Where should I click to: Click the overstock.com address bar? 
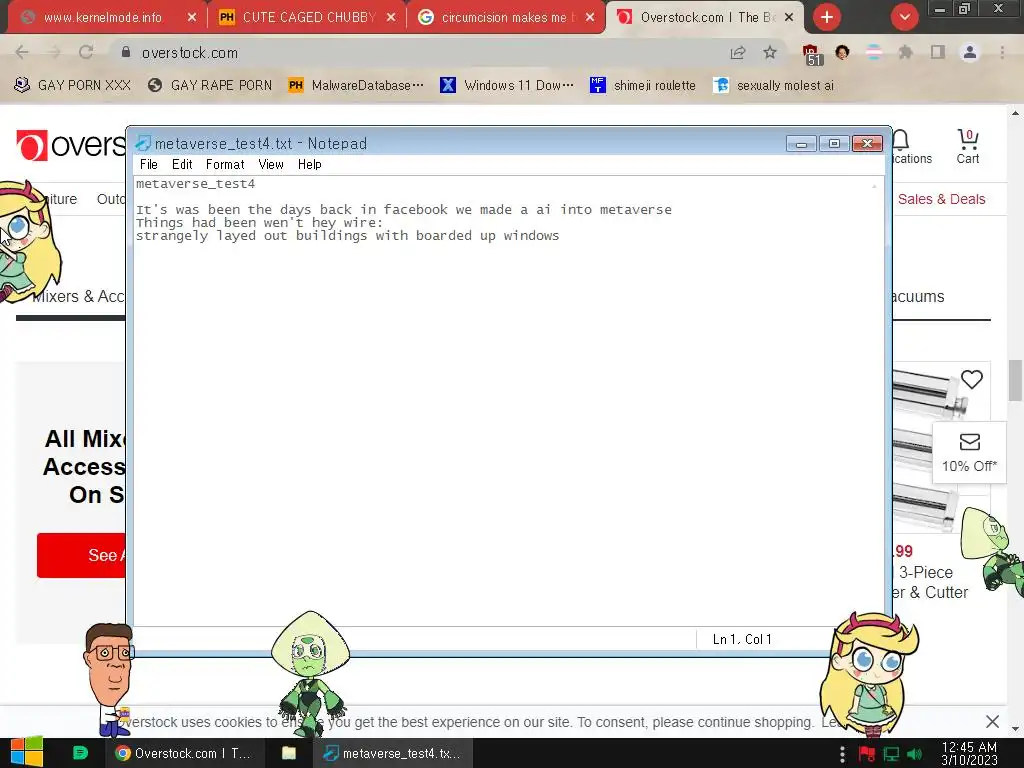tap(418, 52)
